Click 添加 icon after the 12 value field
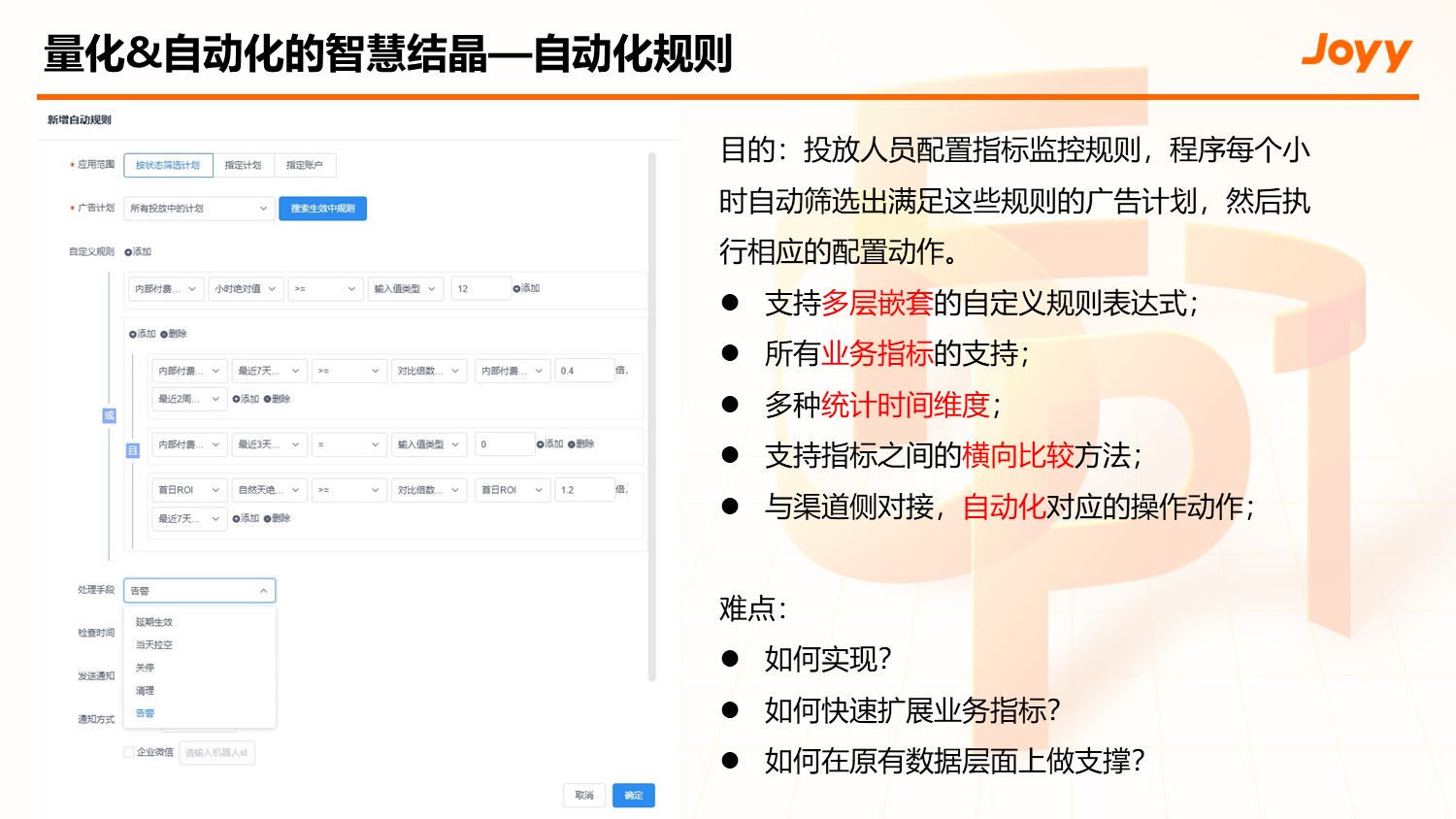The height and width of the screenshot is (819, 1456). click(516, 289)
